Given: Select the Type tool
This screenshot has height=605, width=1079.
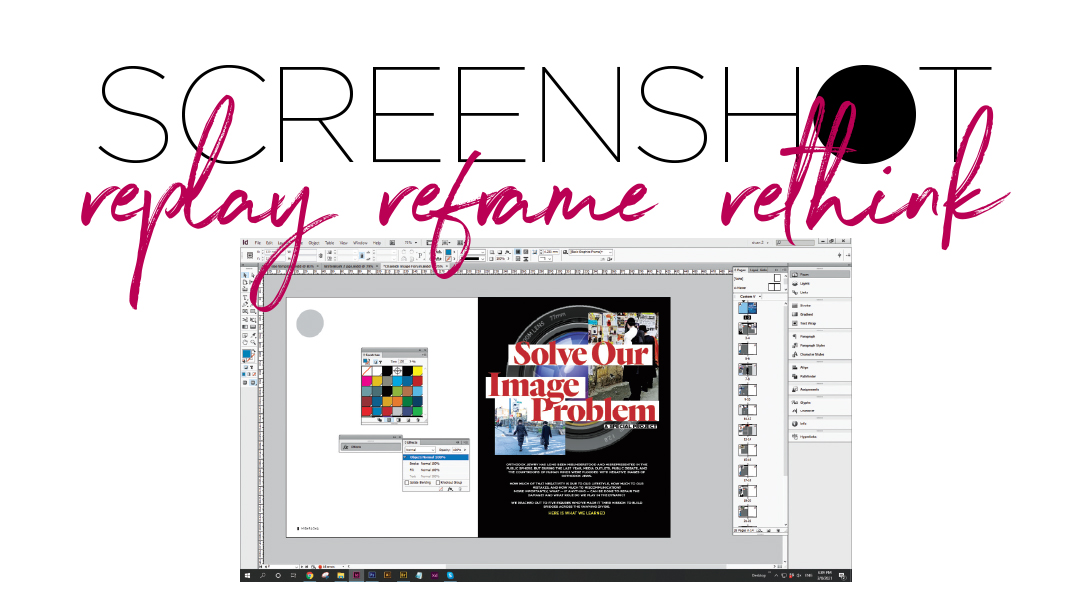Looking at the screenshot, I should [x=245, y=298].
